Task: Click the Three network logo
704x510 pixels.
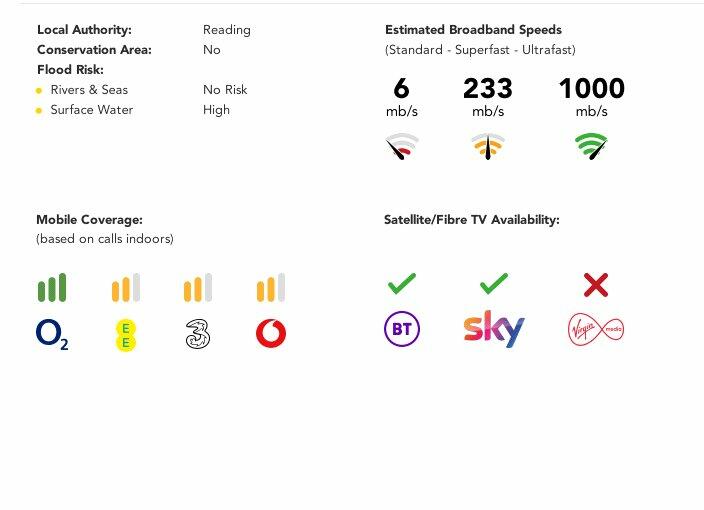Action: coord(198,334)
